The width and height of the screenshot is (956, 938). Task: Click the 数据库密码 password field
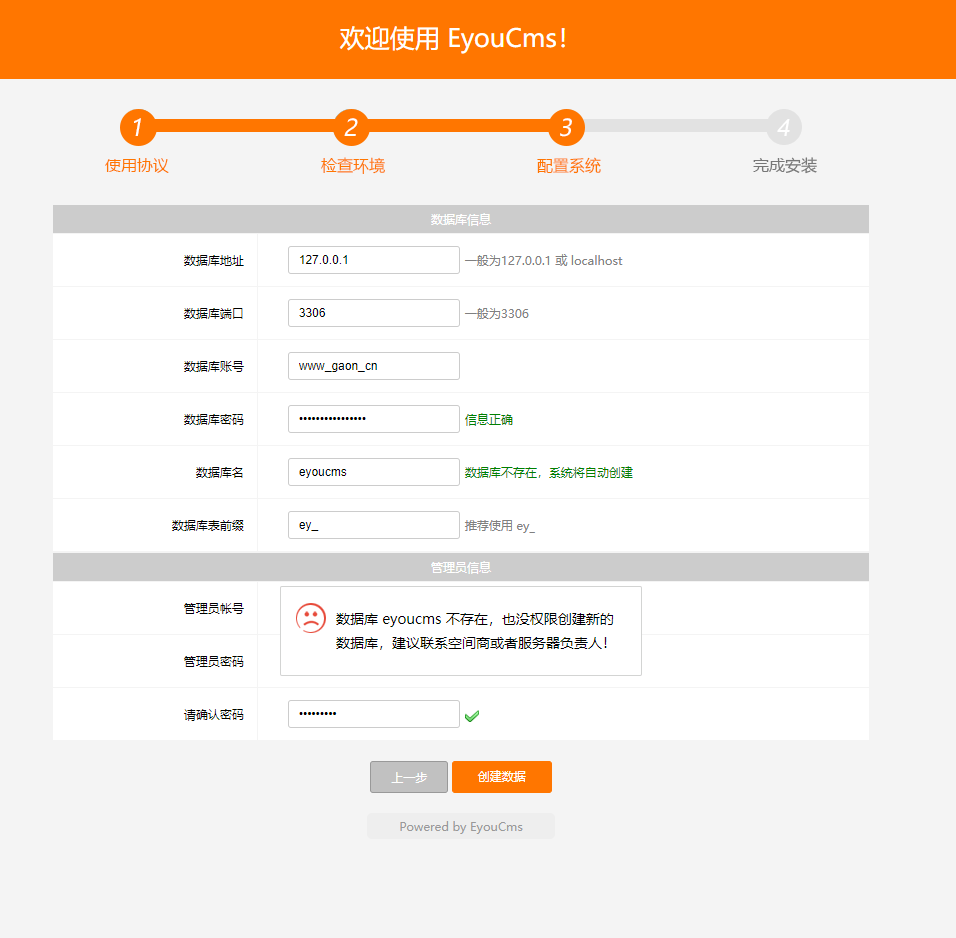click(x=374, y=419)
